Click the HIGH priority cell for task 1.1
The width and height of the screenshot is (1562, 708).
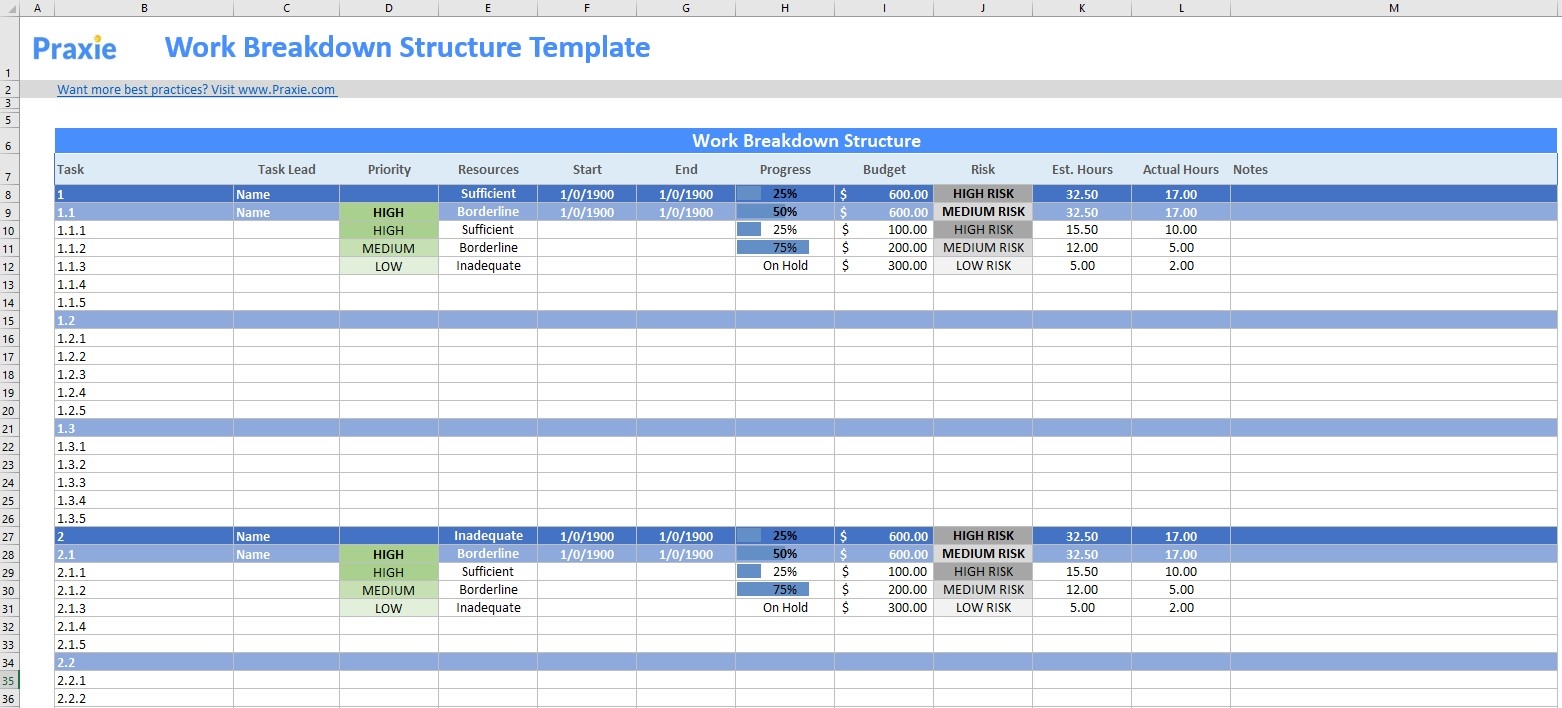pos(388,211)
